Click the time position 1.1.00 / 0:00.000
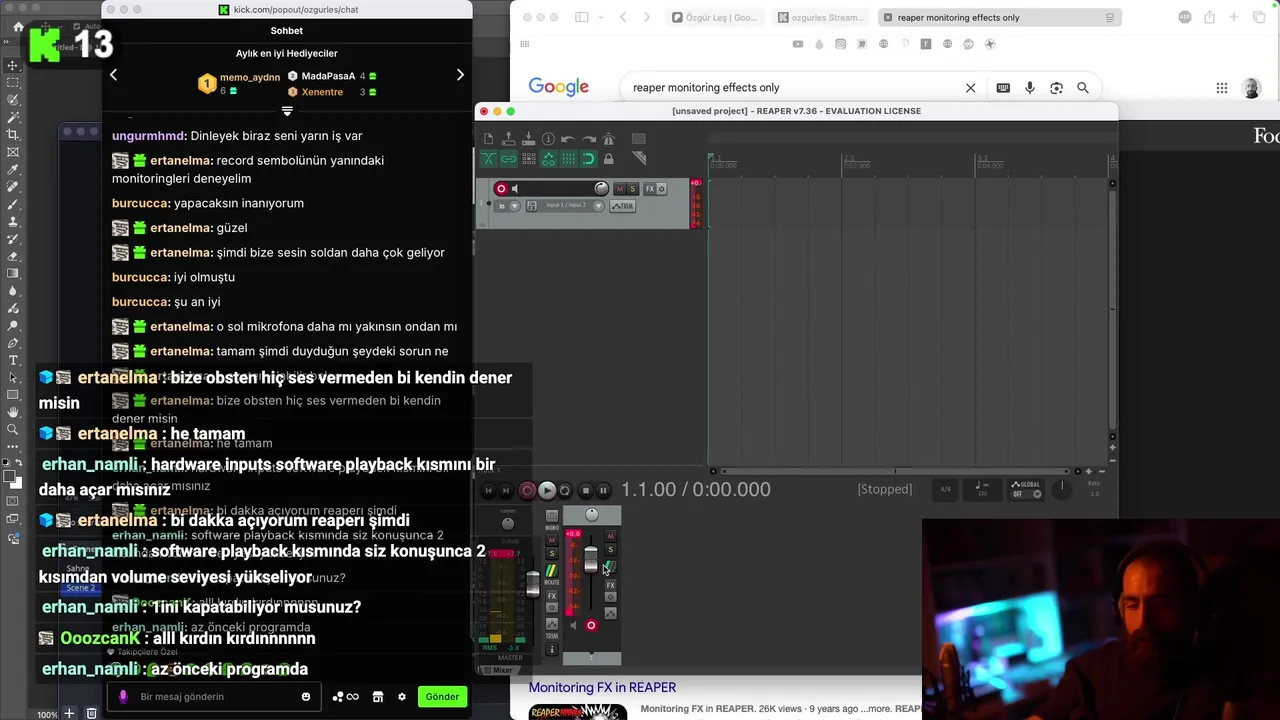Image resolution: width=1280 pixels, height=720 pixels. click(x=696, y=489)
